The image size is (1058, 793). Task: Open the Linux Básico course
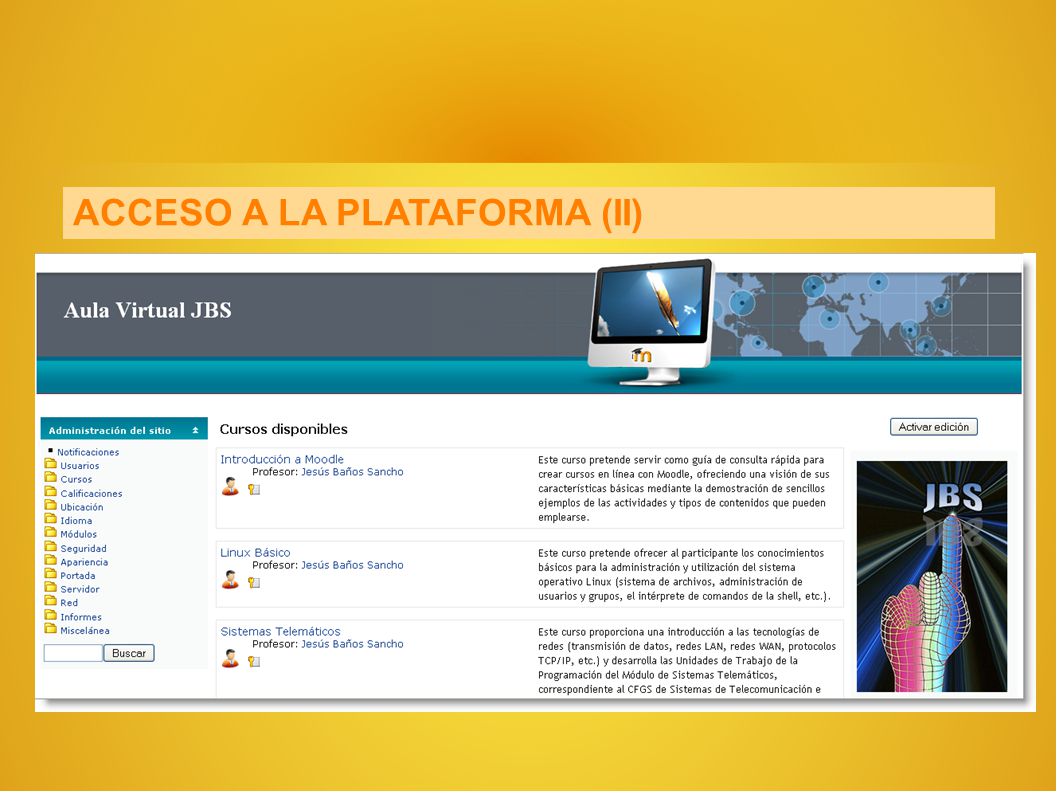click(255, 552)
